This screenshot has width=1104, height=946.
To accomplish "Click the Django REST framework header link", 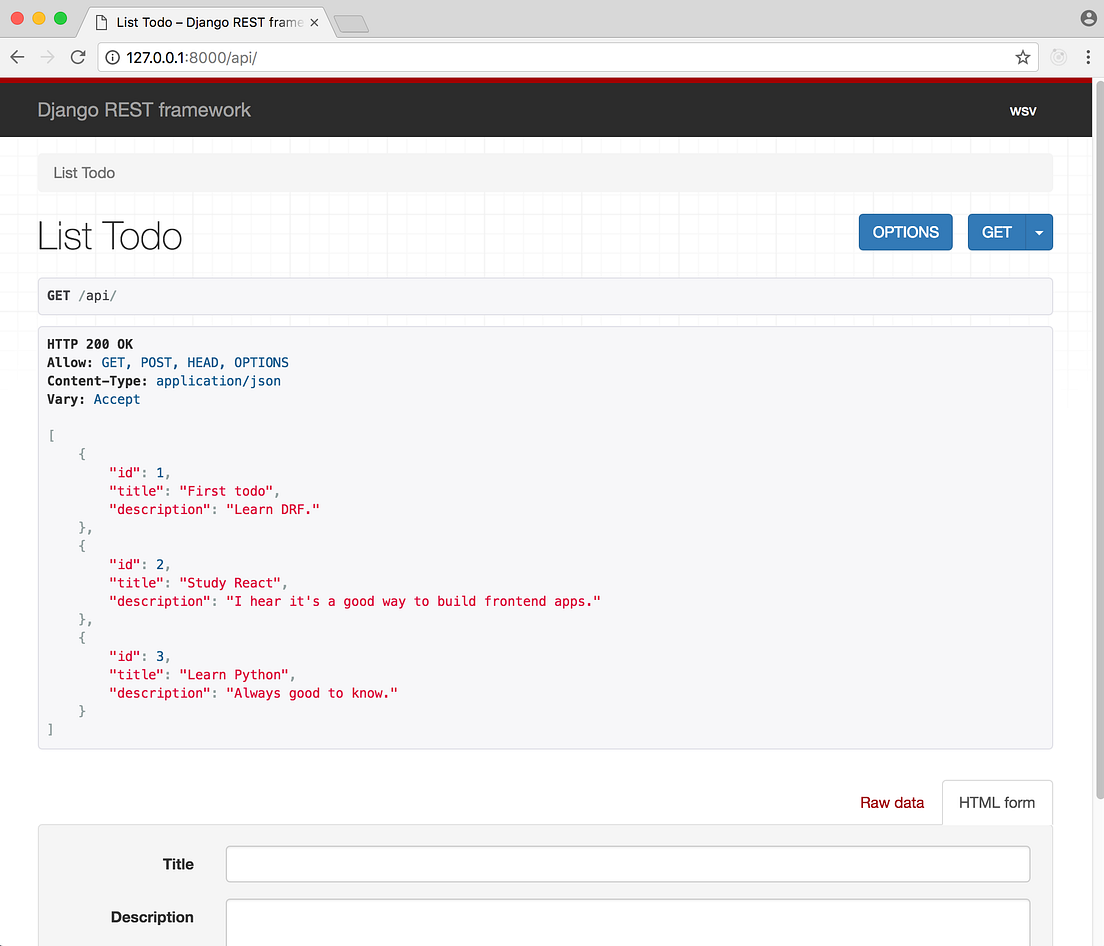I will 144,110.
